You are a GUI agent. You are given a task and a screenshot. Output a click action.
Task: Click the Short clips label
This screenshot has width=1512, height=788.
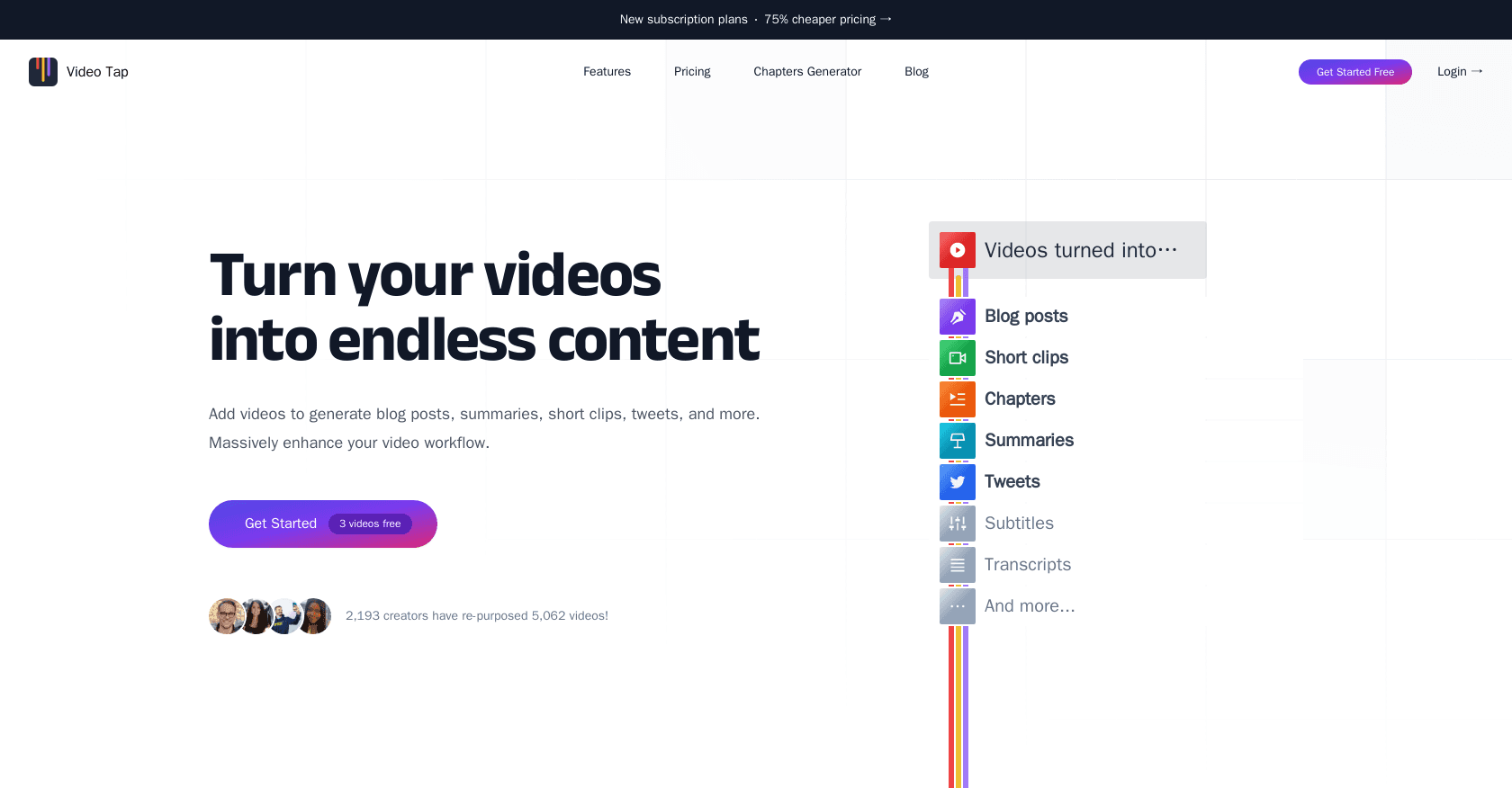pyautogui.click(x=1026, y=358)
